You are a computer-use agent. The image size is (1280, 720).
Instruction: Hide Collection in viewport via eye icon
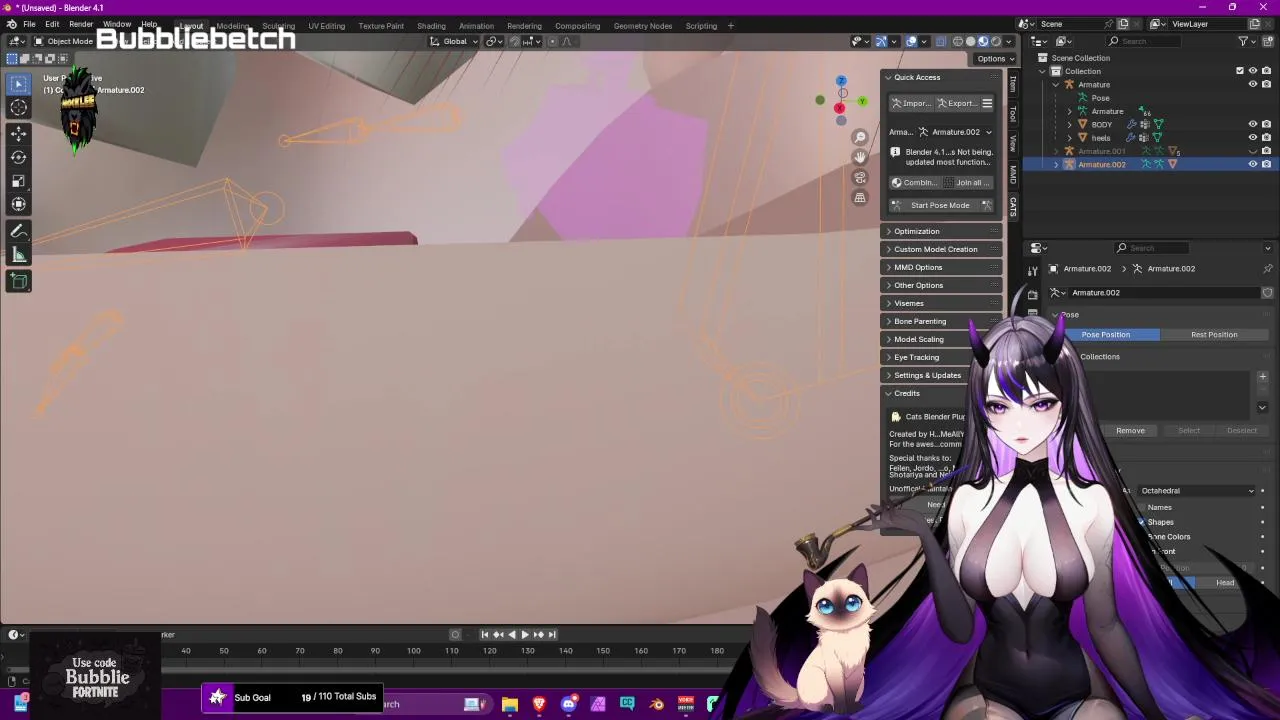coord(1252,71)
